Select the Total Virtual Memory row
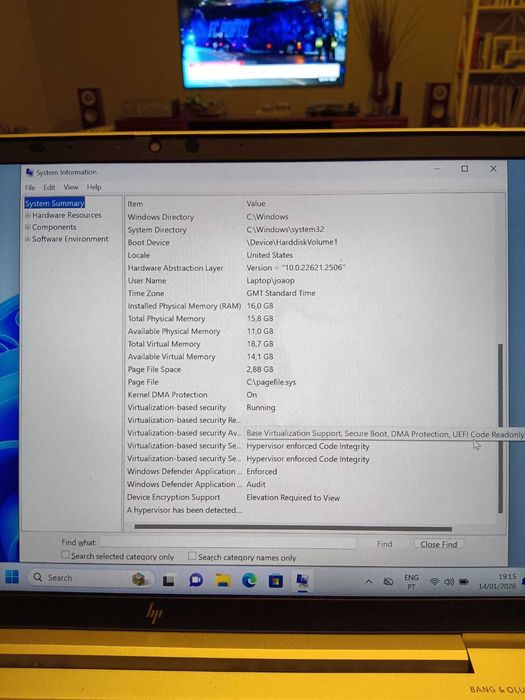The width and height of the screenshot is (525, 700). click(312, 344)
